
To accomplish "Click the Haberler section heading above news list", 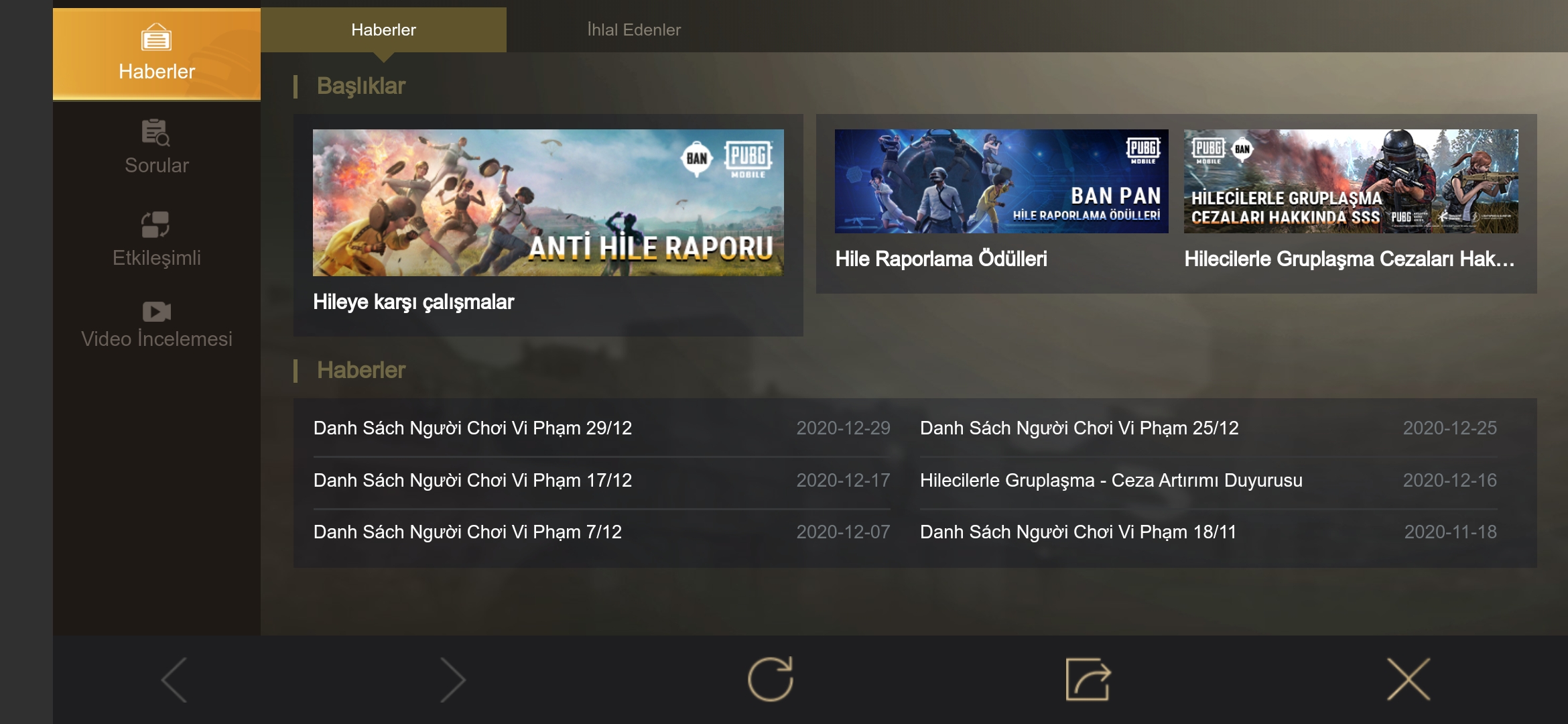I will [361, 370].
